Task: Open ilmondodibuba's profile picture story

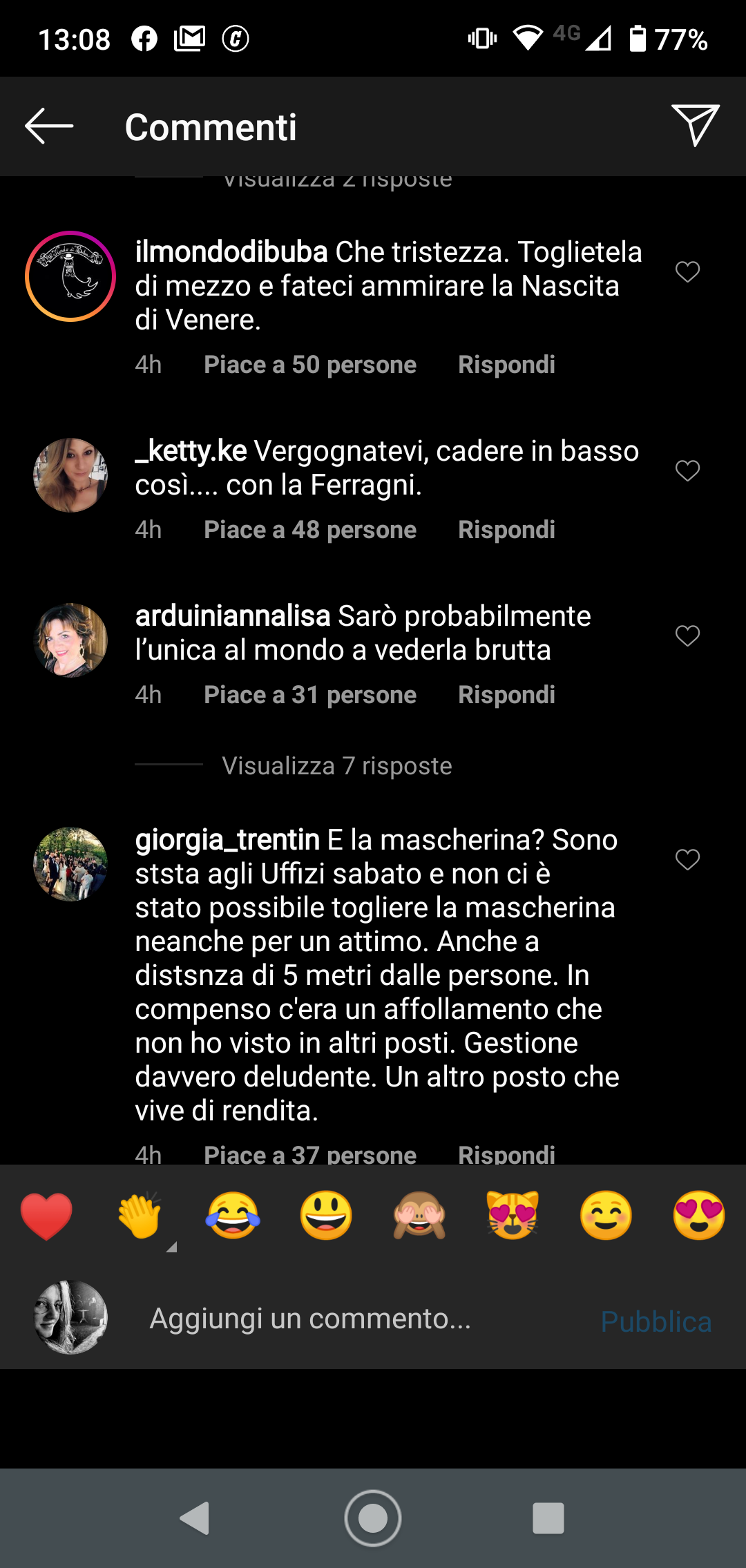Action: [x=70, y=276]
